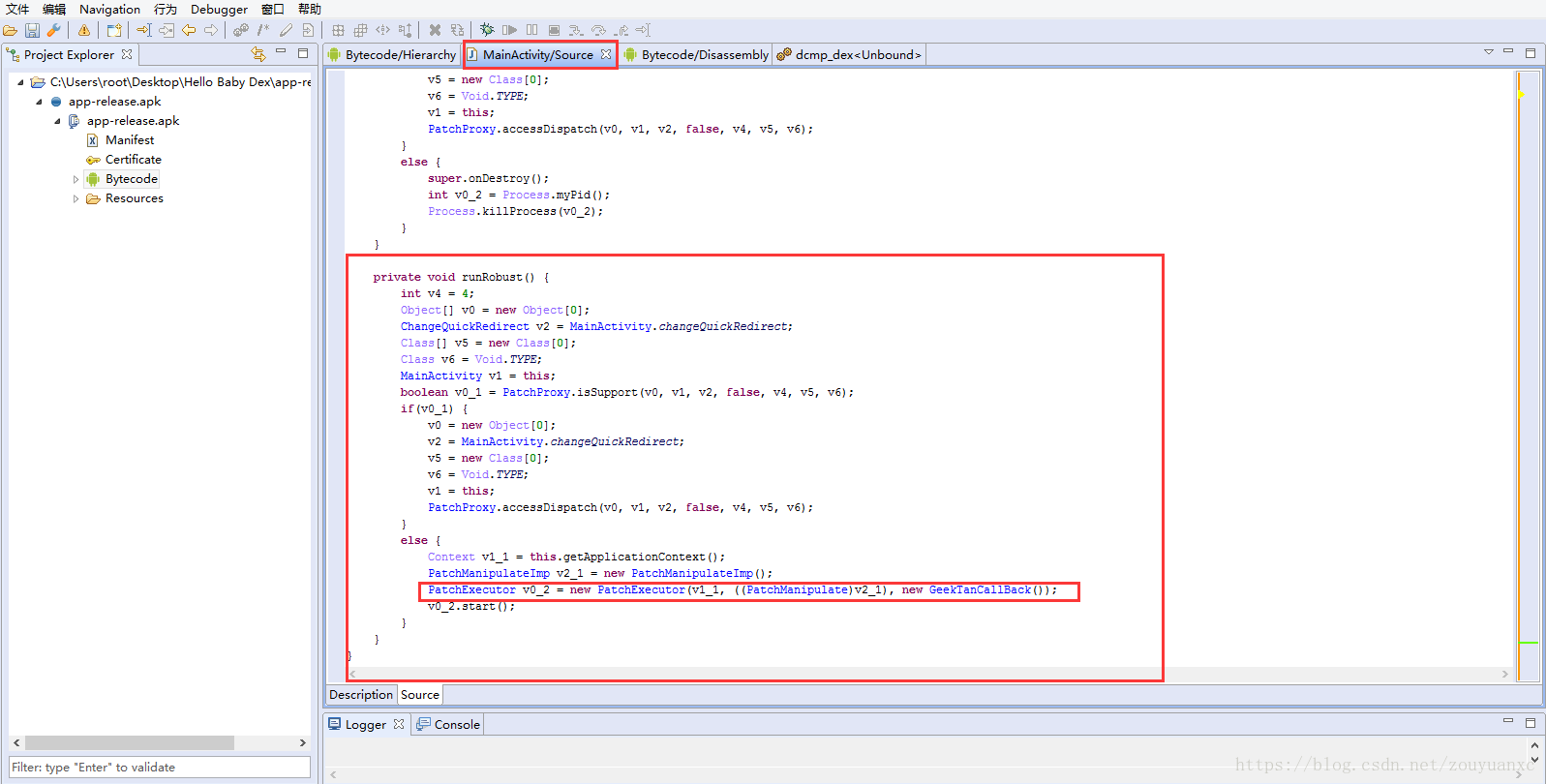Image resolution: width=1546 pixels, height=784 pixels.
Task: Open the 窗口 menu
Action: (273, 9)
